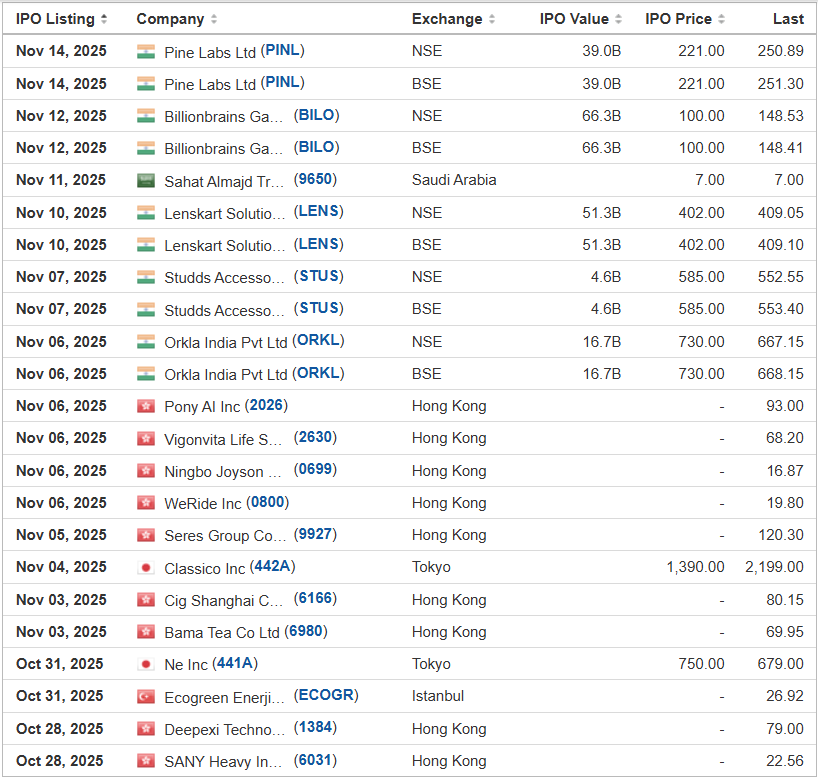This screenshot has height=780, width=818.
Task: Sort table by Company column arrows
Action: [214, 19]
